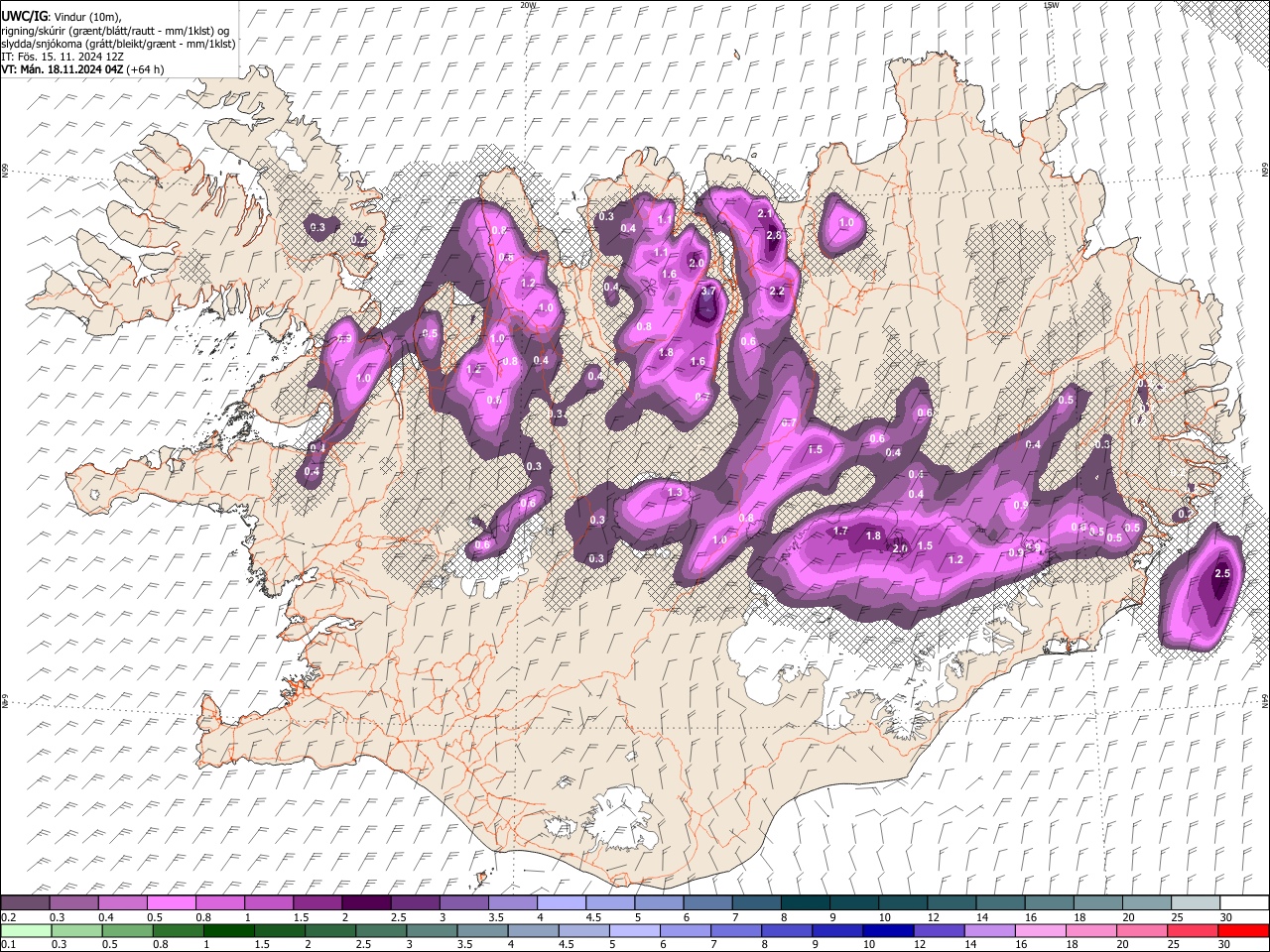This screenshot has height=952, width=1270.
Task: Click the 2.8 snowfall value on the map
Action: pyautogui.click(x=775, y=236)
